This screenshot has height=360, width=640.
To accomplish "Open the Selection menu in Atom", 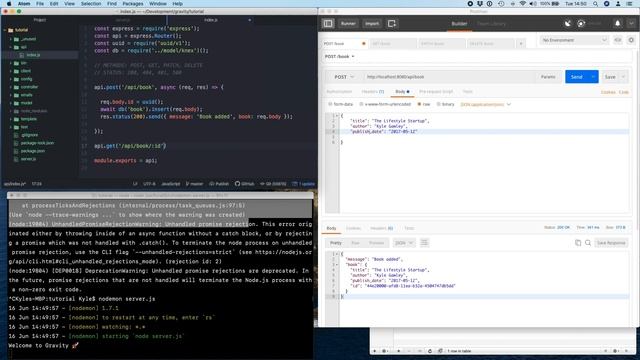I will tap(91, 4).
